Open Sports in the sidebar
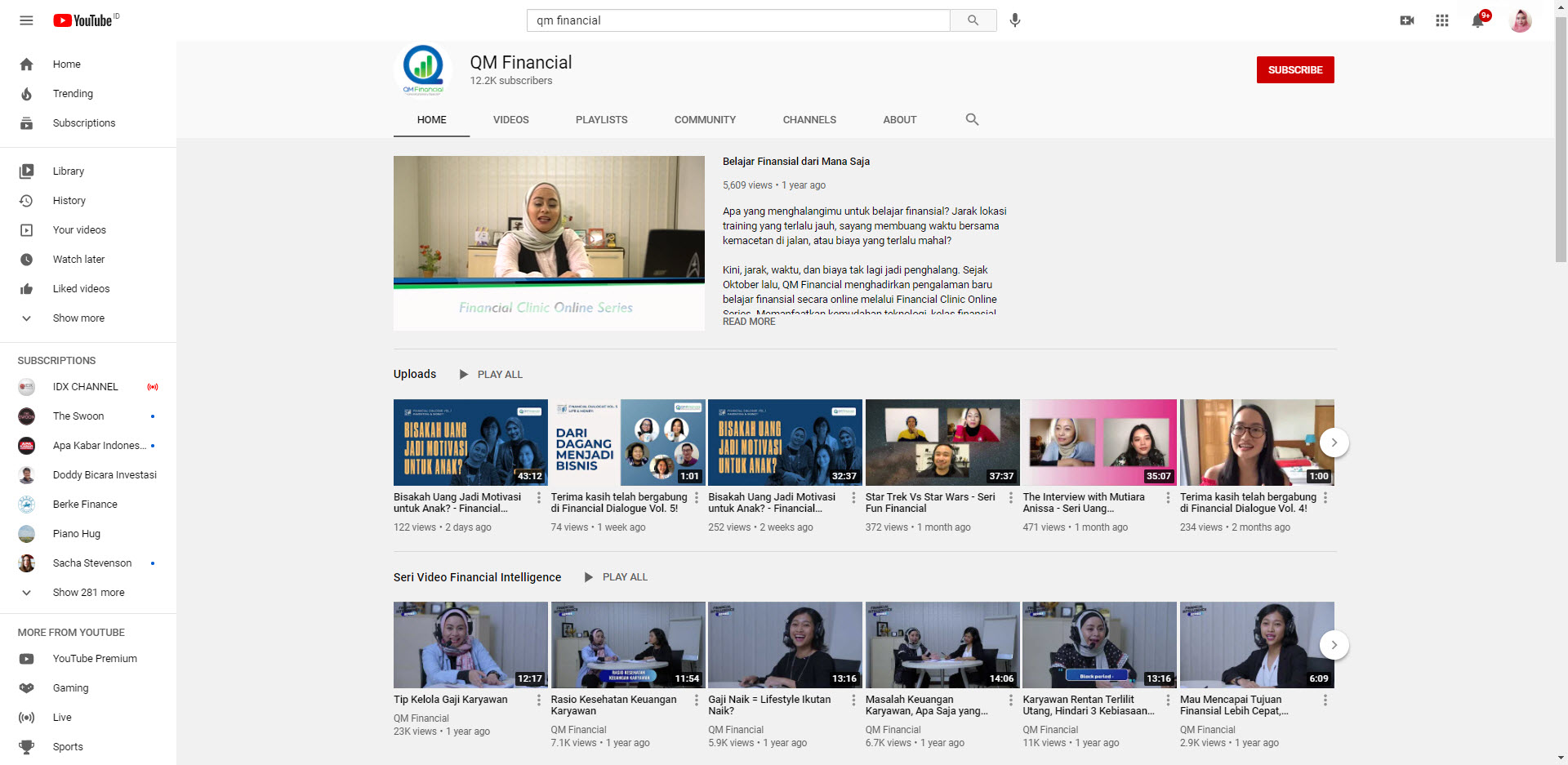The width and height of the screenshot is (1568, 765). click(88, 747)
